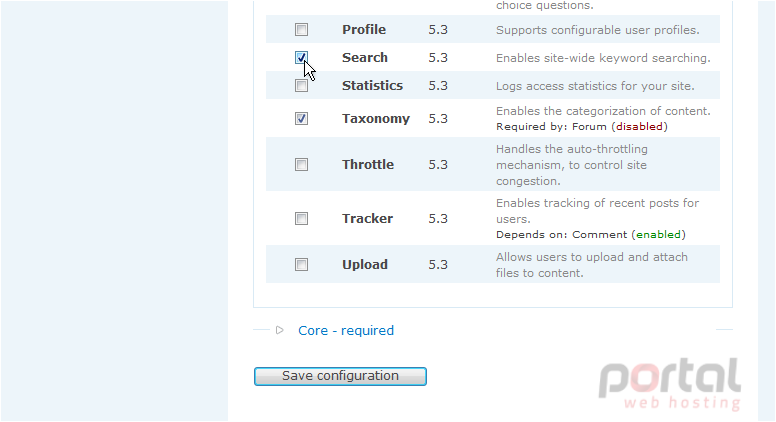776x422 pixels.
Task: Click the green 'enabled' status for Comment
Action: (x=659, y=235)
